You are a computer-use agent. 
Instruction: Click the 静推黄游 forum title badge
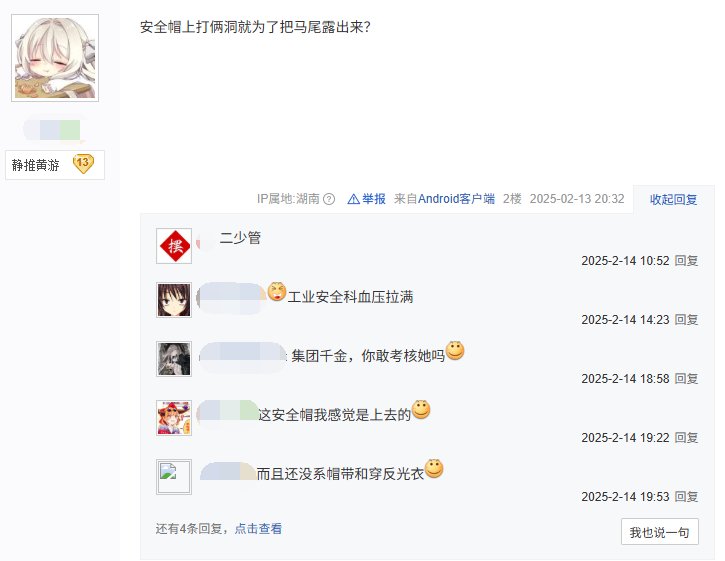tap(55, 165)
